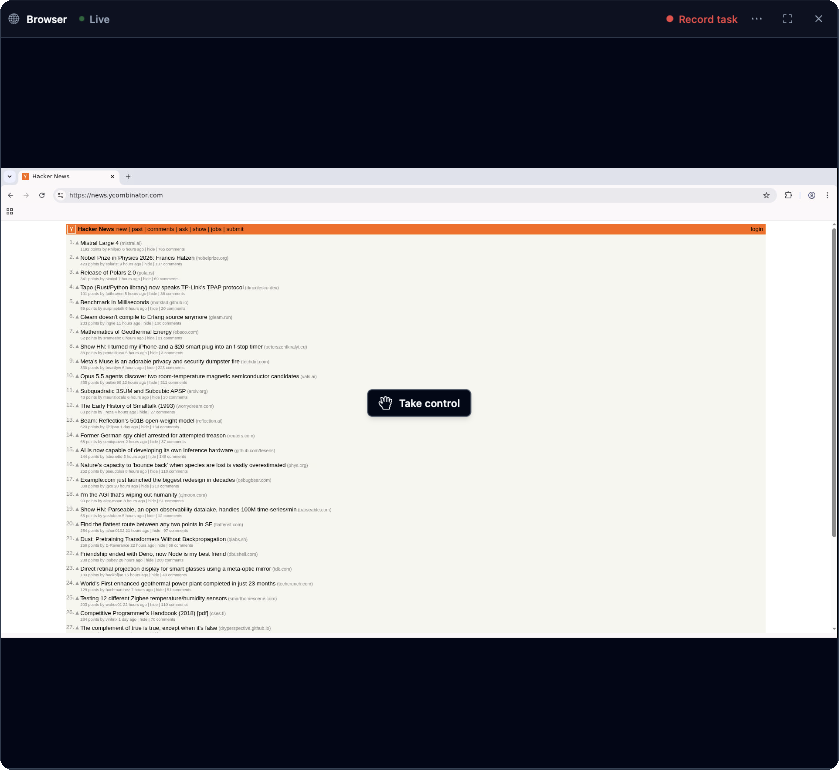
Task: Click the scrollbar down arrow
Action: point(834,630)
